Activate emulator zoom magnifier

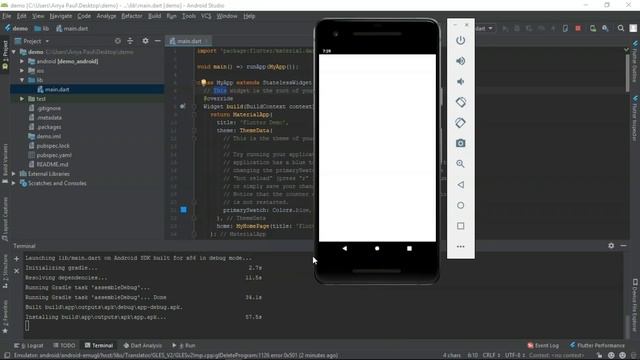460,164
